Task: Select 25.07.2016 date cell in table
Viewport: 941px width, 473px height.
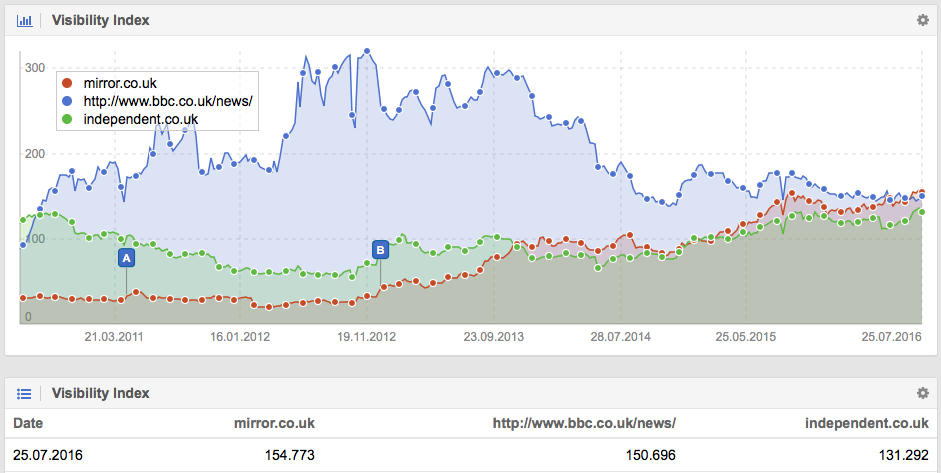Action: pos(48,455)
